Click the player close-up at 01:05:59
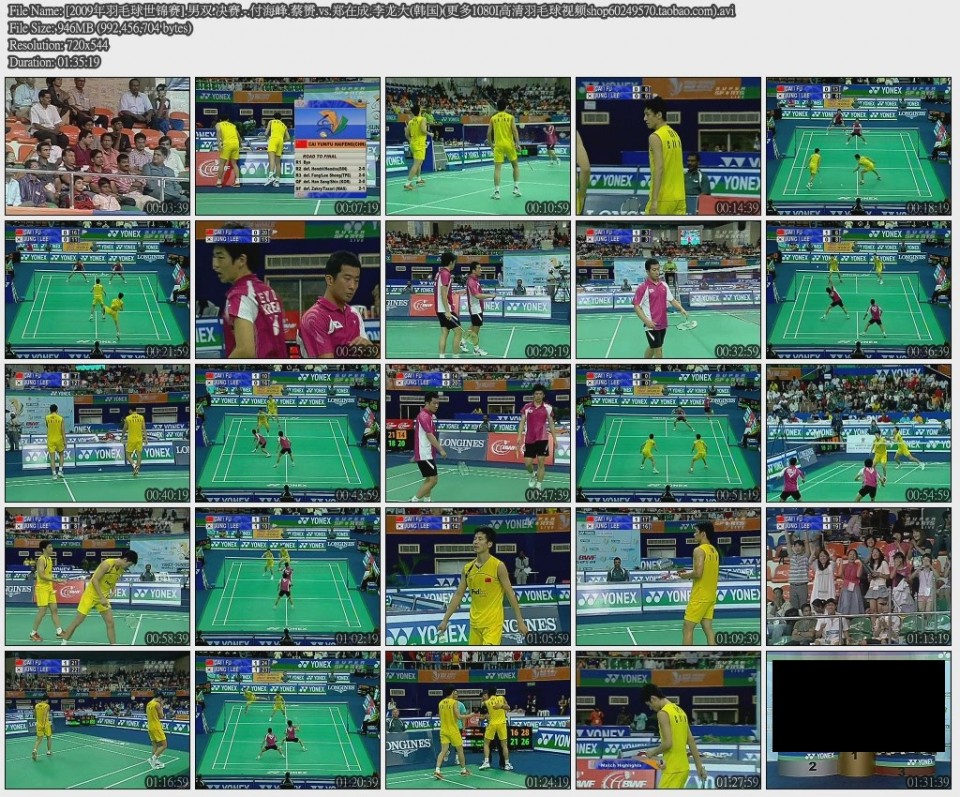This screenshot has height=797, width=960. 478,577
